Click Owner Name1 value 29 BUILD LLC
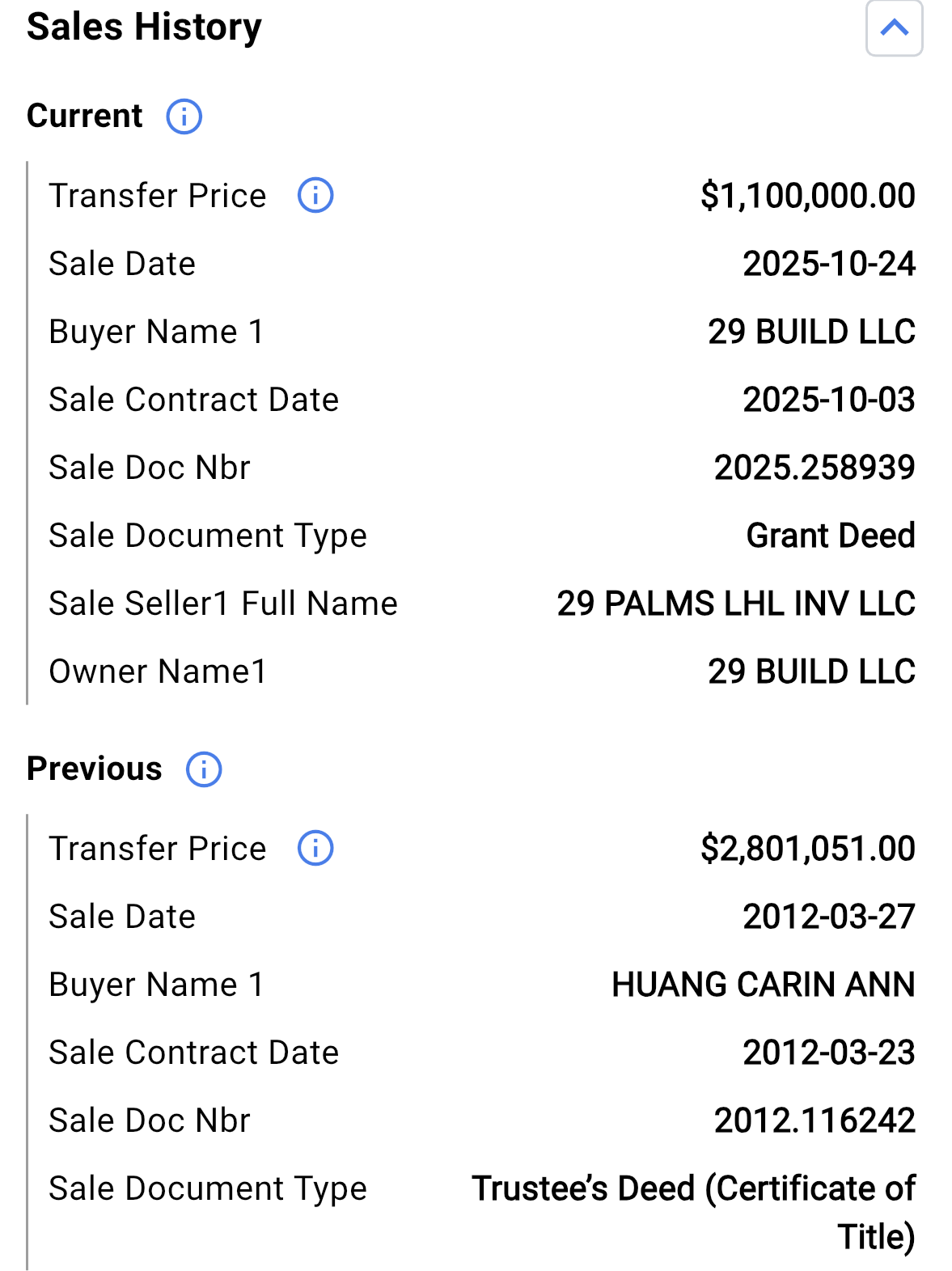Viewport: 952px width, 1271px height. [x=811, y=672]
